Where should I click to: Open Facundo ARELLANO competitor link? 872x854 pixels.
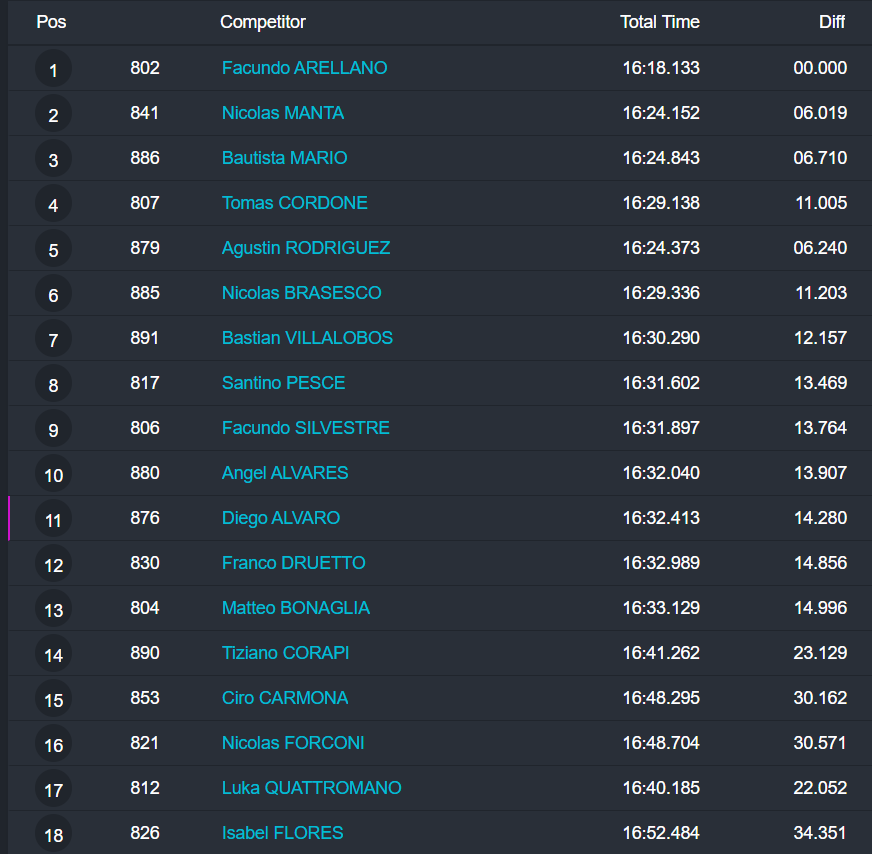pos(304,68)
